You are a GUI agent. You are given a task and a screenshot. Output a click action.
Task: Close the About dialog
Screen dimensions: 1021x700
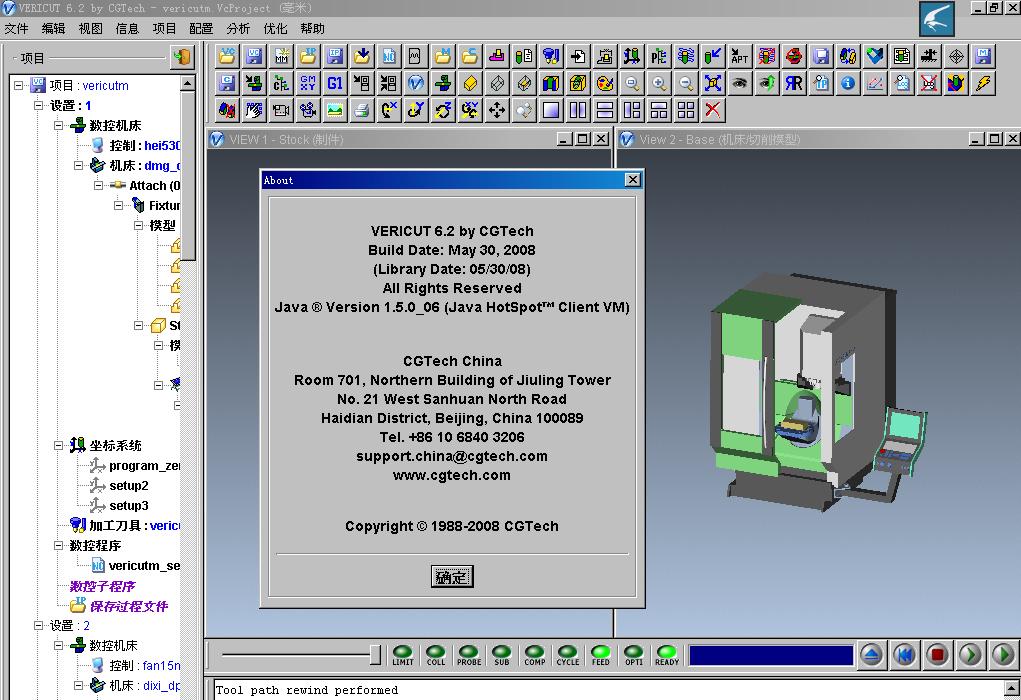pyautogui.click(x=632, y=180)
